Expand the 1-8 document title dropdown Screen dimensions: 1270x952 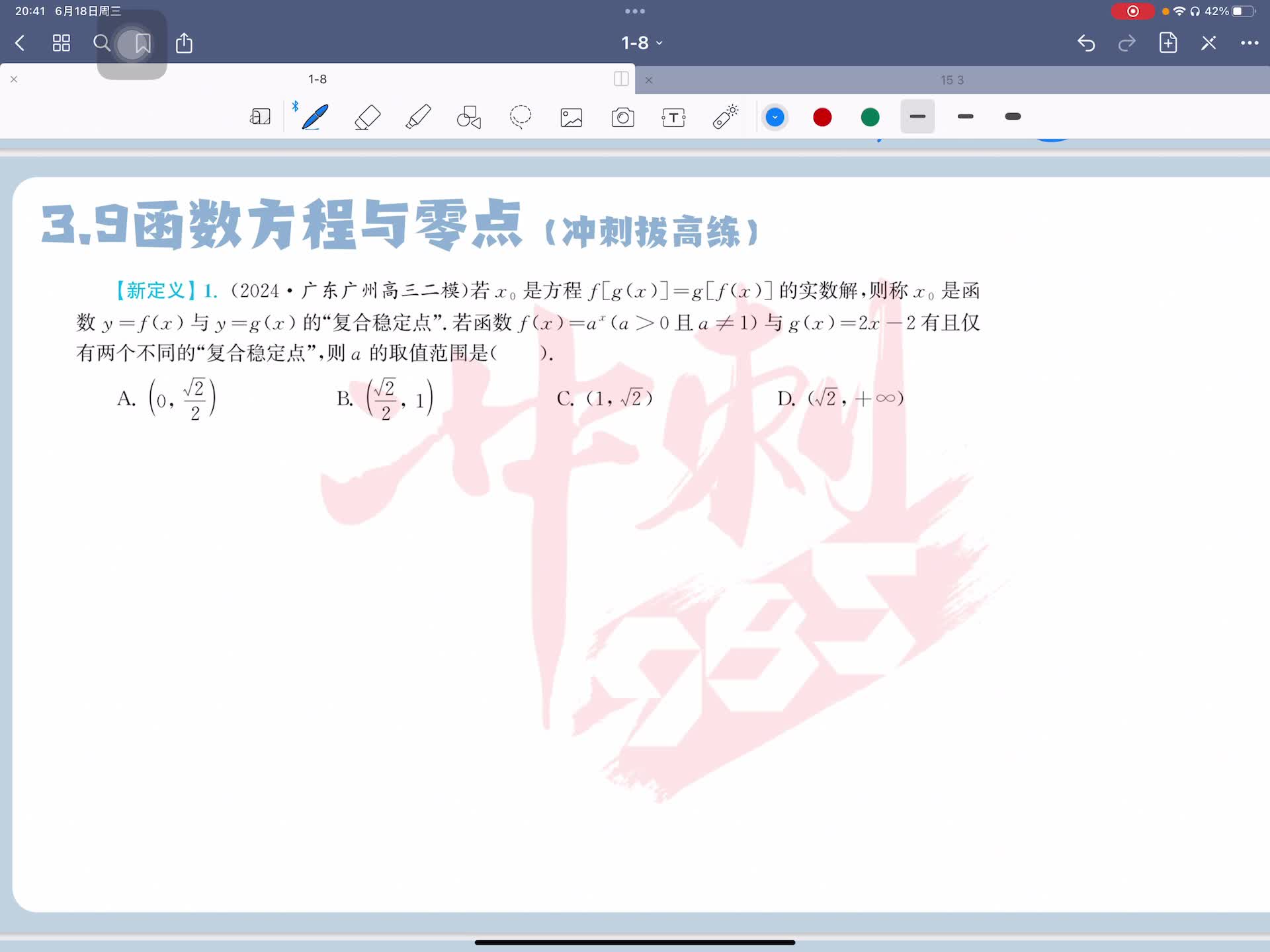pyautogui.click(x=641, y=43)
